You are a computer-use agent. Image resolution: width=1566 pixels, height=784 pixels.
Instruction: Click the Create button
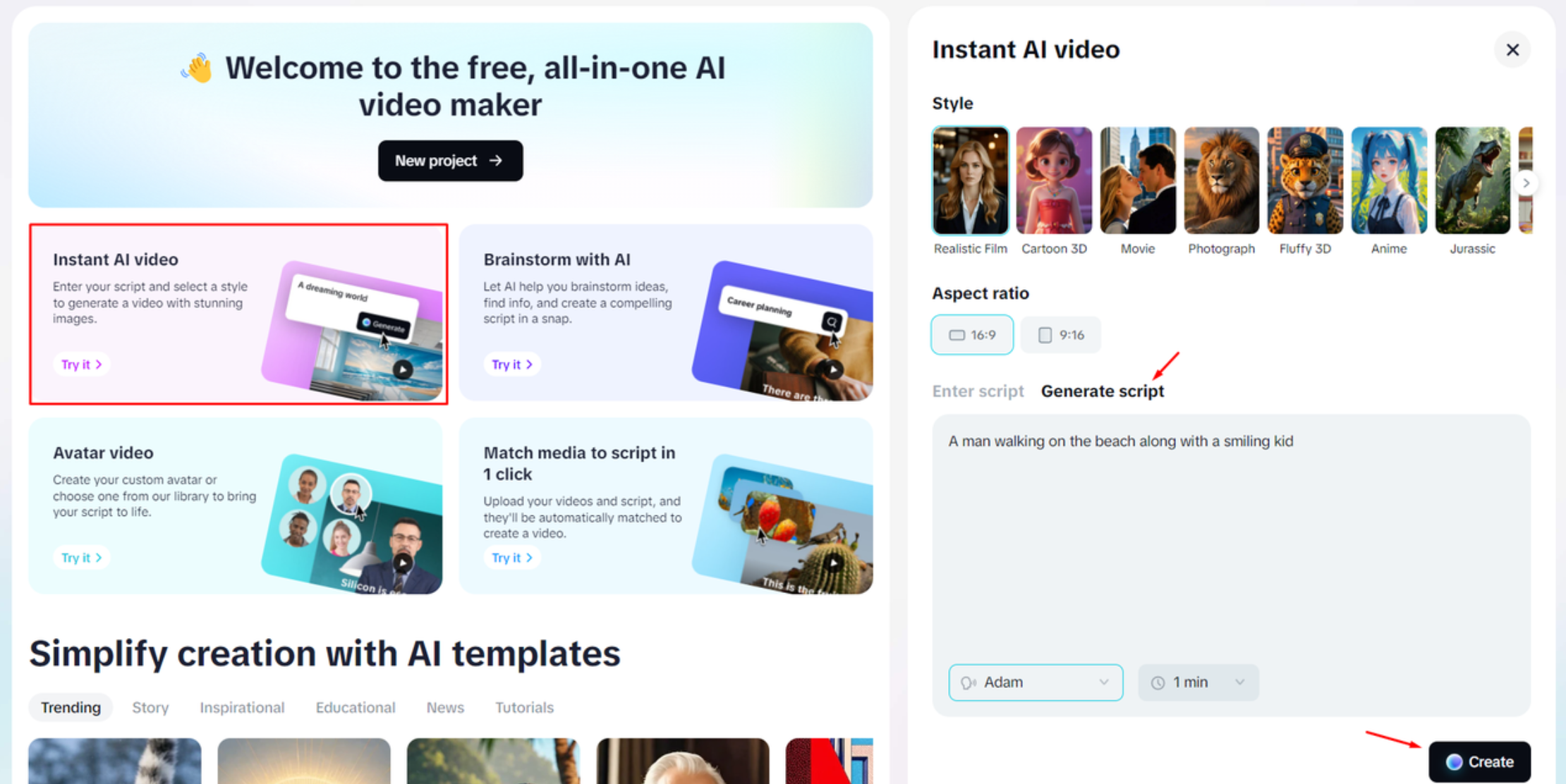[1479, 761]
